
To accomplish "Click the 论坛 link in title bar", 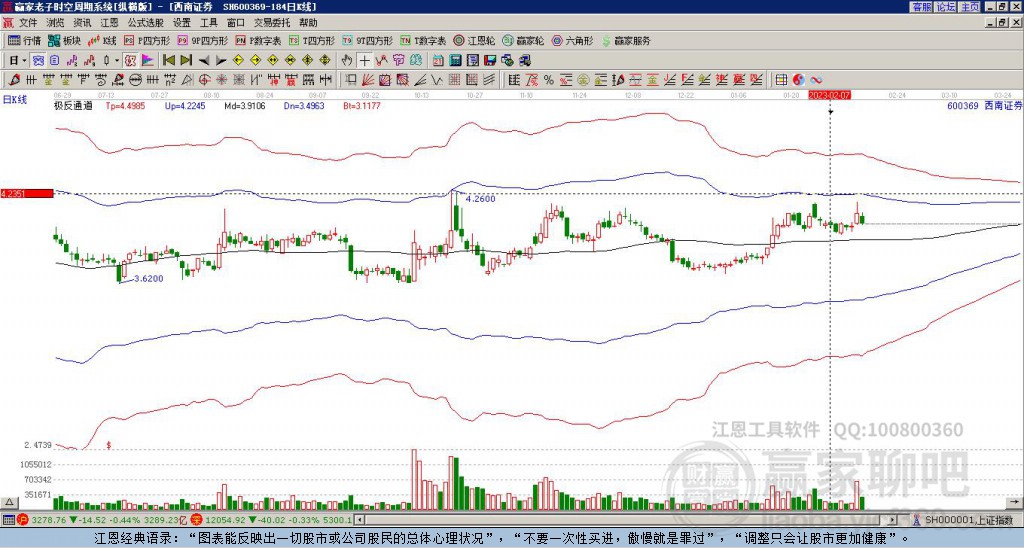I will [x=945, y=7].
